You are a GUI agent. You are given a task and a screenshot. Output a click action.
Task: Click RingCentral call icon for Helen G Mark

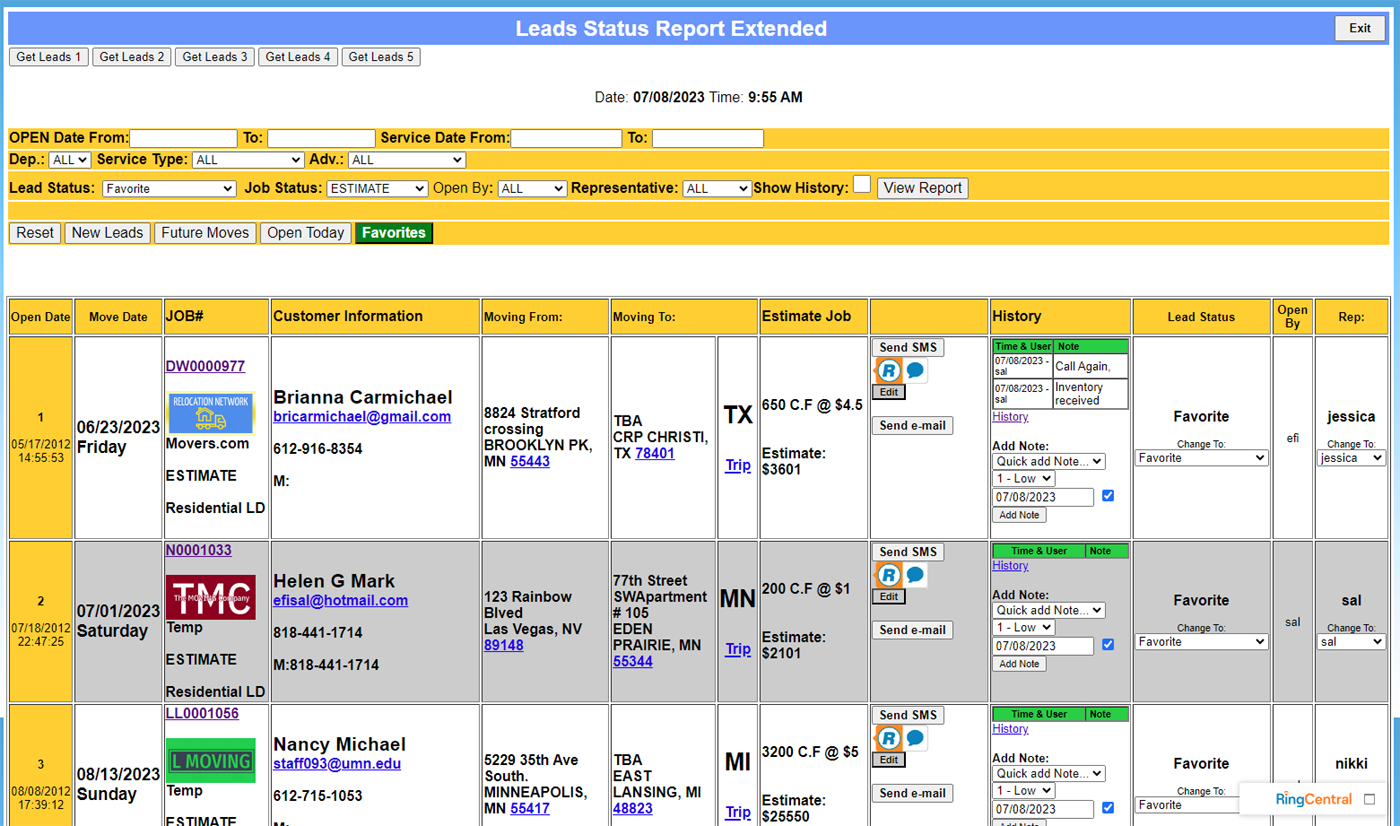(x=887, y=575)
